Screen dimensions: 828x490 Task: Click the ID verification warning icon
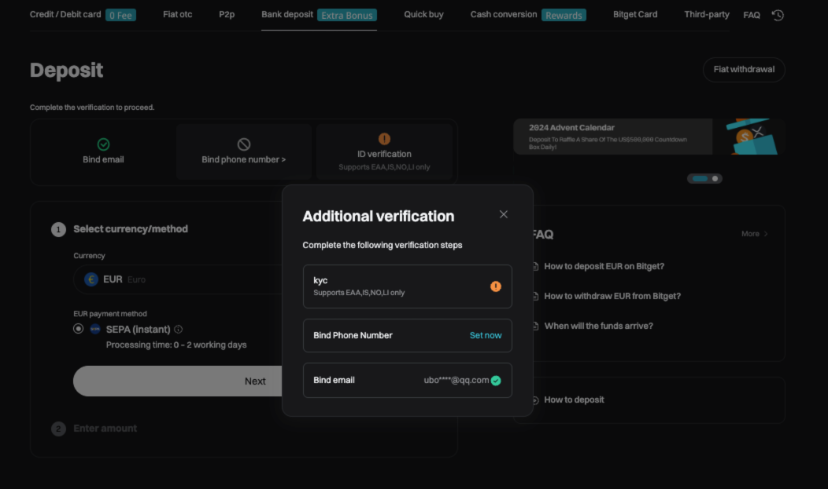384,139
